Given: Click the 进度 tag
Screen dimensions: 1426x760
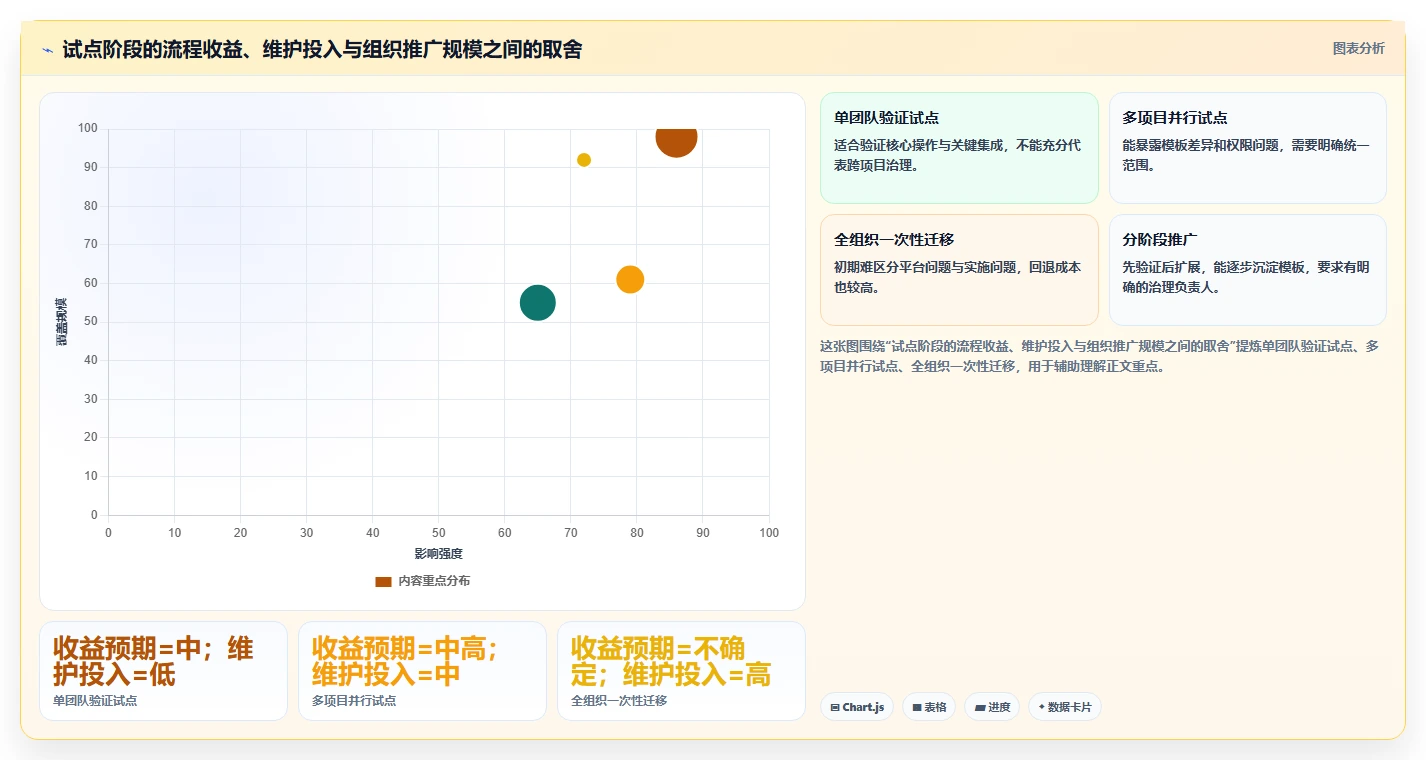Looking at the screenshot, I should point(992,707).
